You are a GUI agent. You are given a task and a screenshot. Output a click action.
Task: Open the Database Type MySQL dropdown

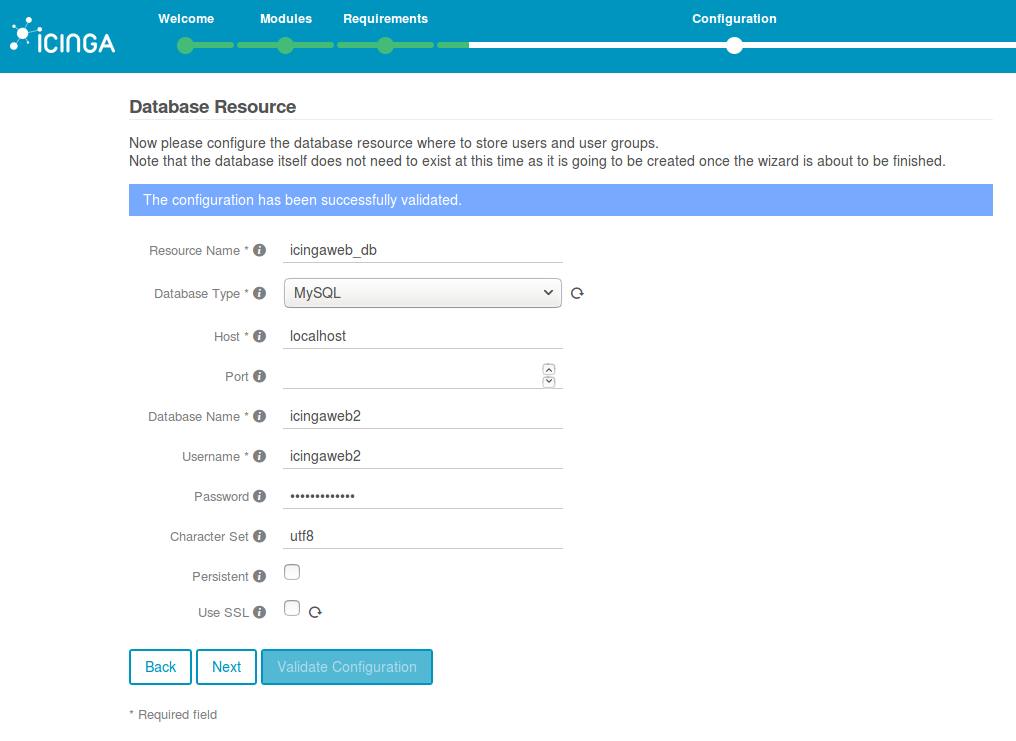click(x=422, y=293)
